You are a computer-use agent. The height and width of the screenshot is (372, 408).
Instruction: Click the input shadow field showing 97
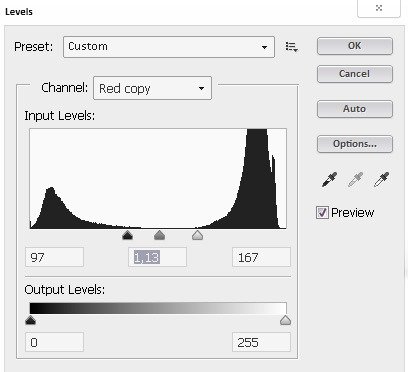pyautogui.click(x=54, y=257)
